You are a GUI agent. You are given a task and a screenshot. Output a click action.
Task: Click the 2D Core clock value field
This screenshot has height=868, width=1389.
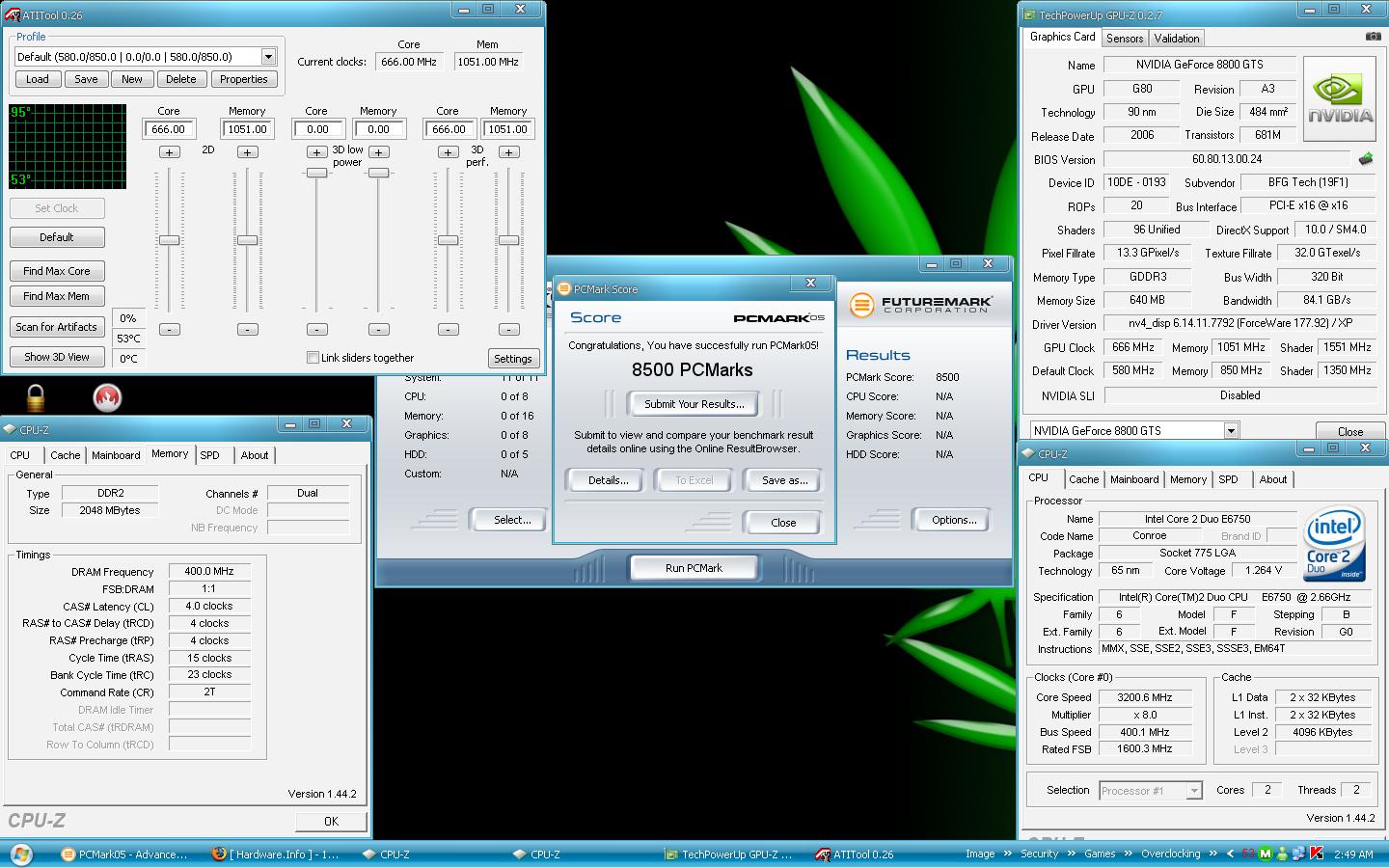coord(169,129)
